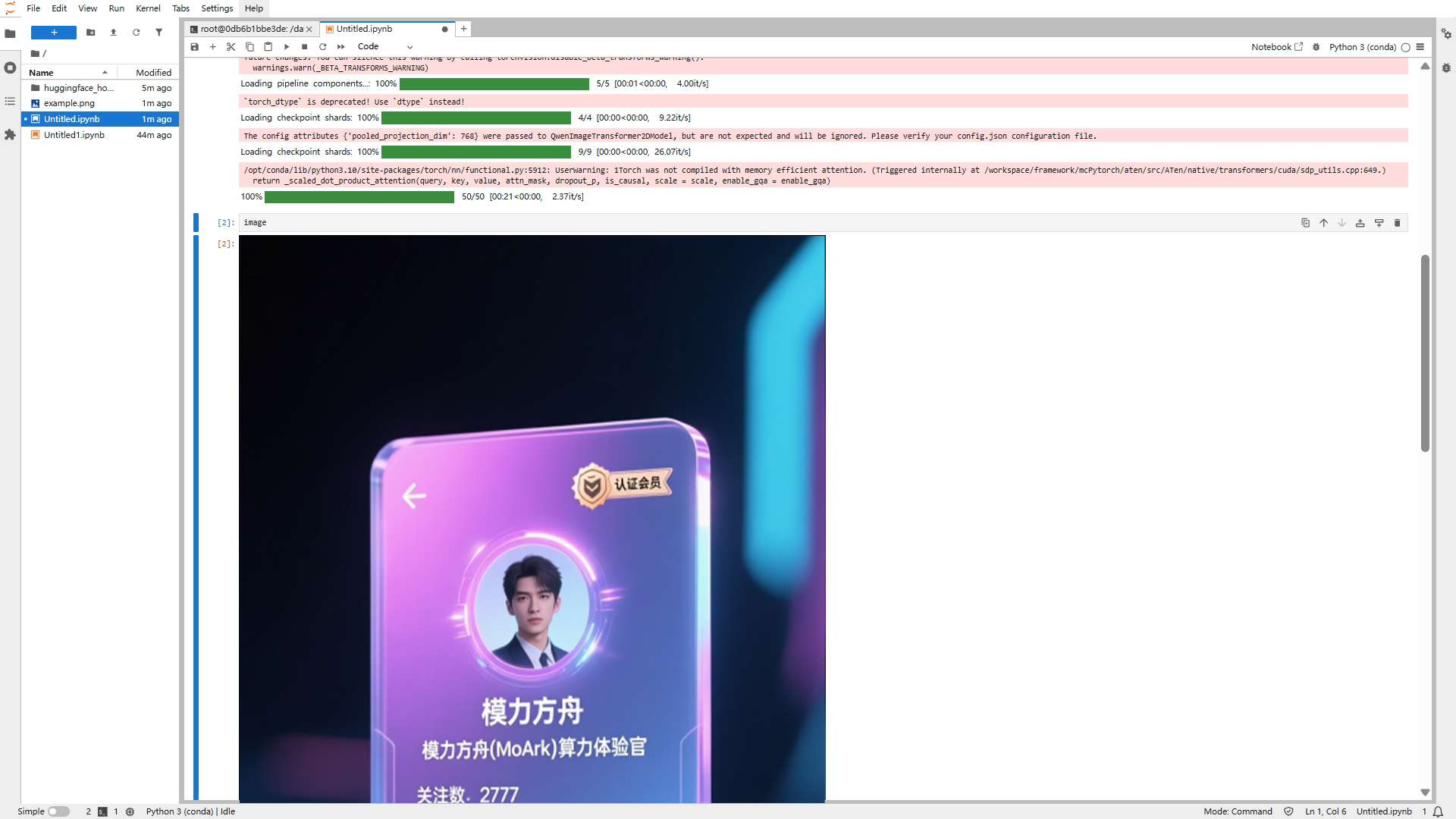Open the Kernel menu
This screenshot has width=1456, height=819.
[148, 8]
